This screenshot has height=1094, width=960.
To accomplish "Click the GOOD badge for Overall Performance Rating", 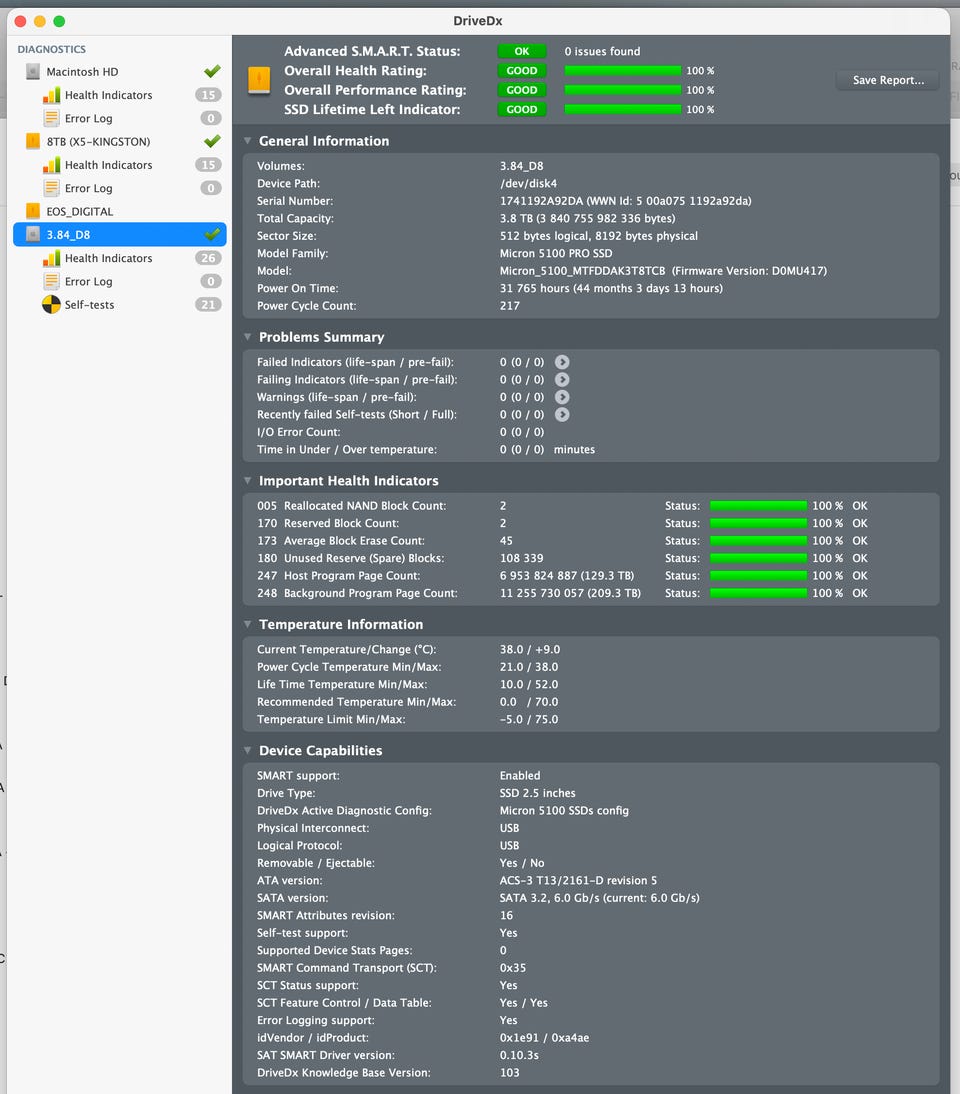I will click(522, 90).
